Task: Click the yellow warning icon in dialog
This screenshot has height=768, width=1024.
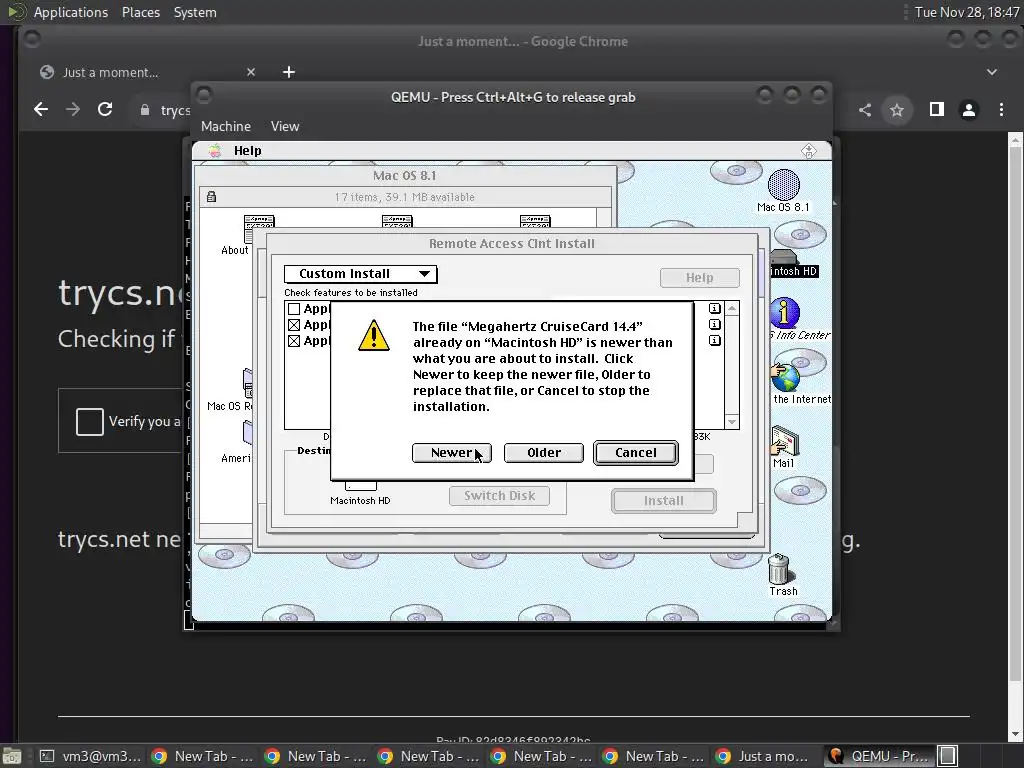Action: pos(374,336)
